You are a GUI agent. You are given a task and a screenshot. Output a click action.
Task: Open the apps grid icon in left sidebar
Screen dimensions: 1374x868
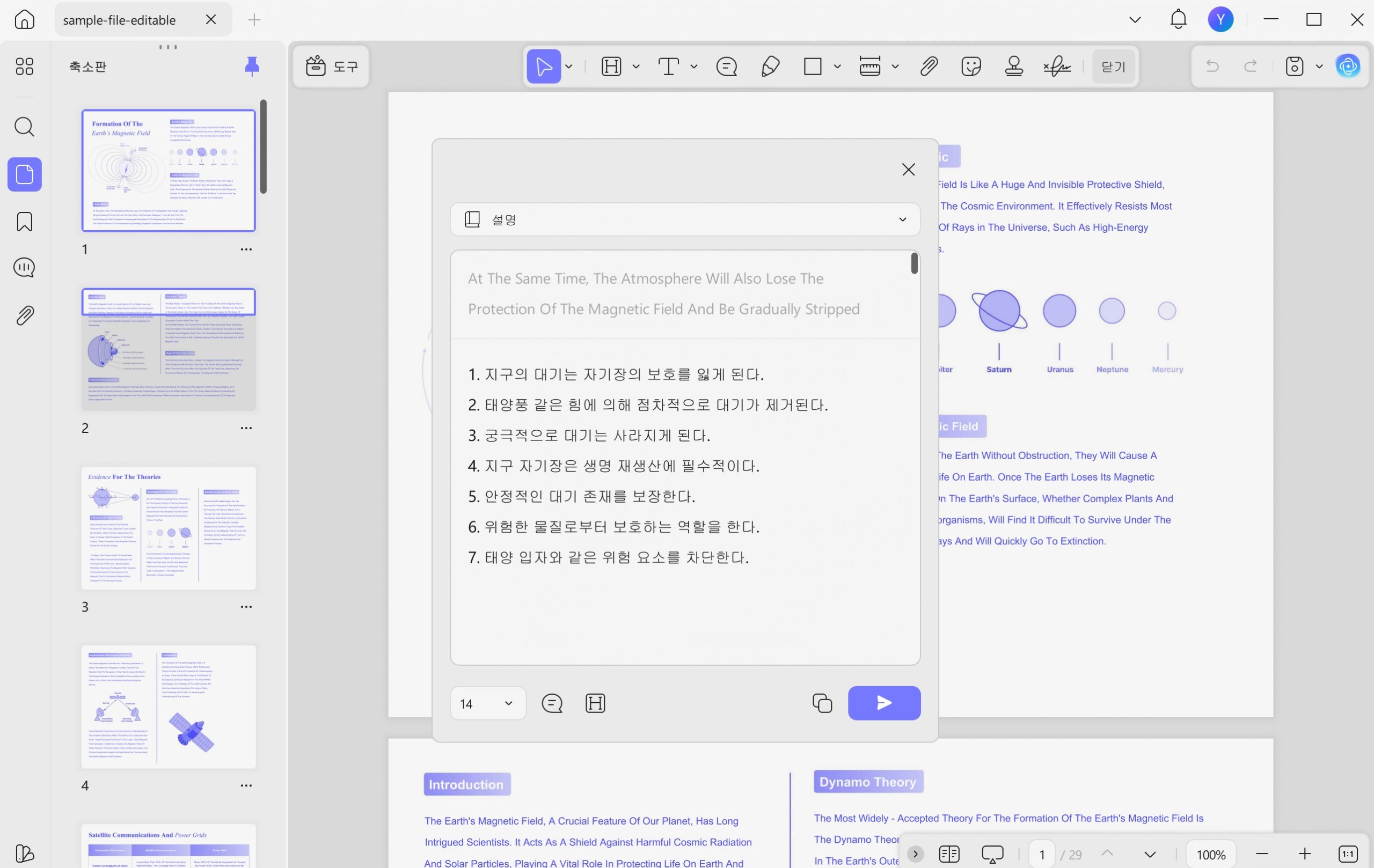pyautogui.click(x=25, y=67)
